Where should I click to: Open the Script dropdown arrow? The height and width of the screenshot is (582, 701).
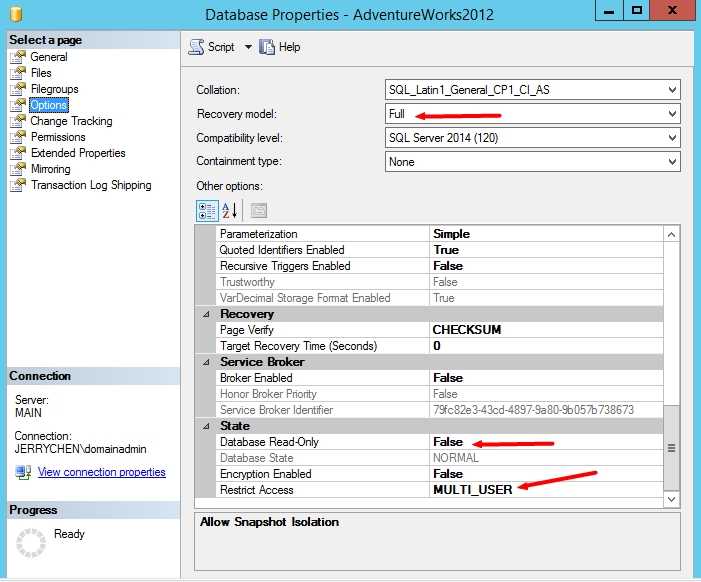tap(248, 47)
